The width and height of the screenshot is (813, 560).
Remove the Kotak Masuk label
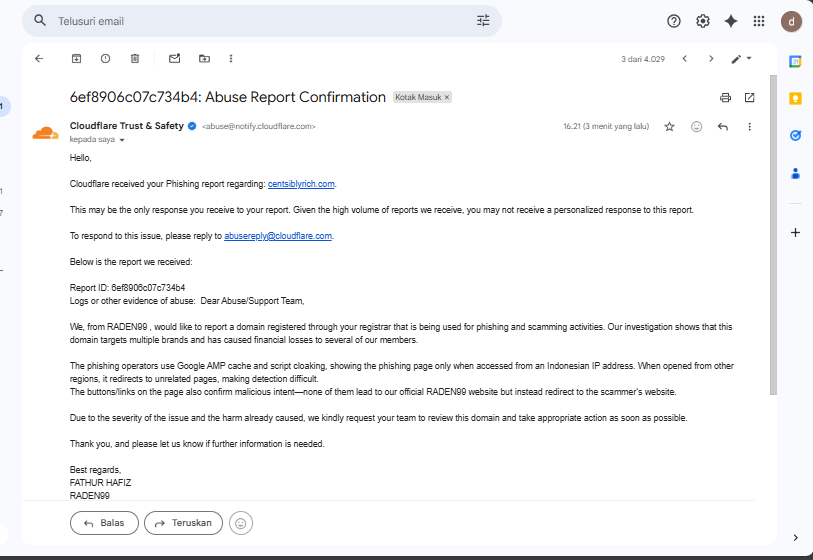click(x=447, y=97)
